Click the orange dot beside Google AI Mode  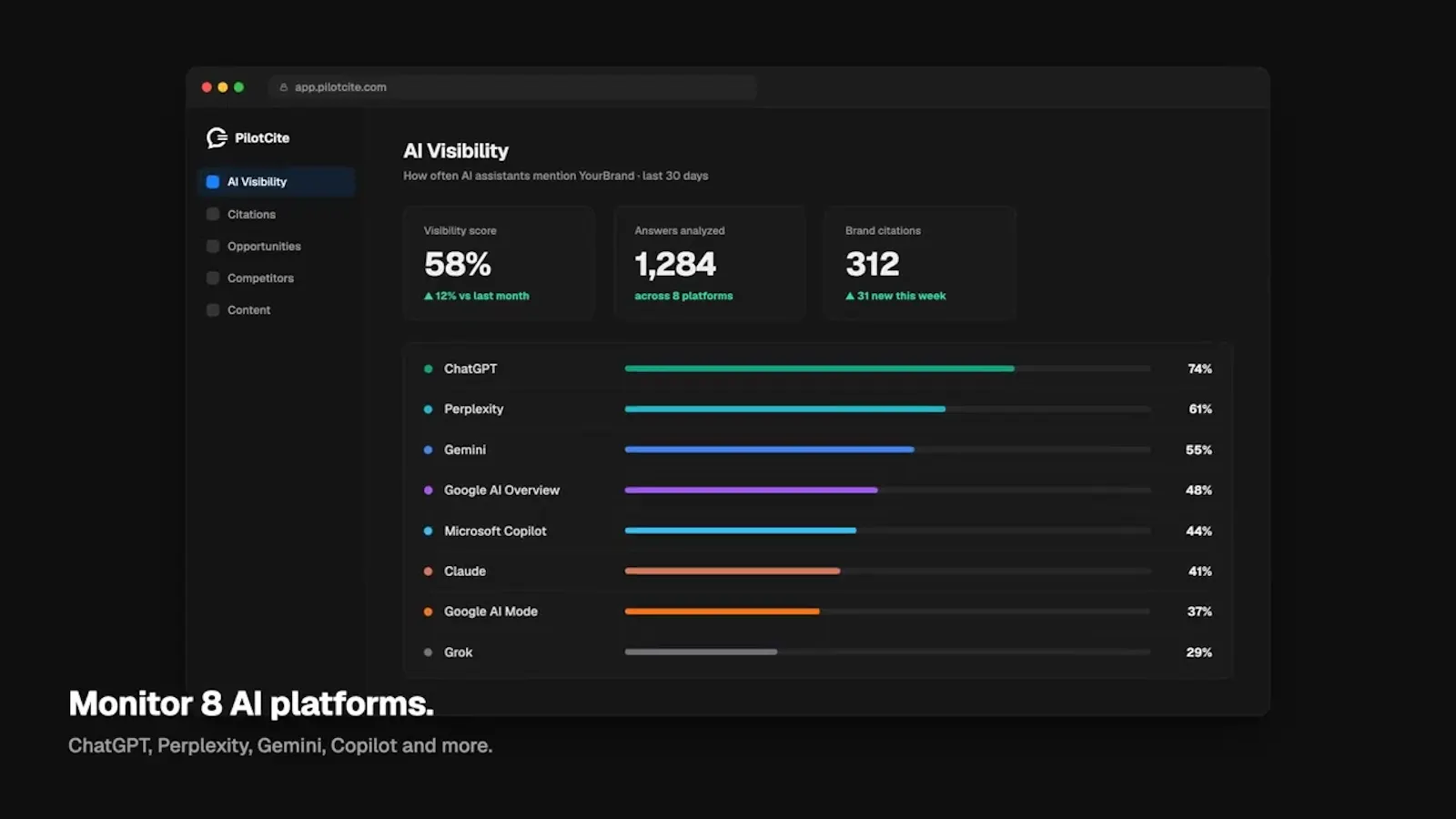point(428,612)
